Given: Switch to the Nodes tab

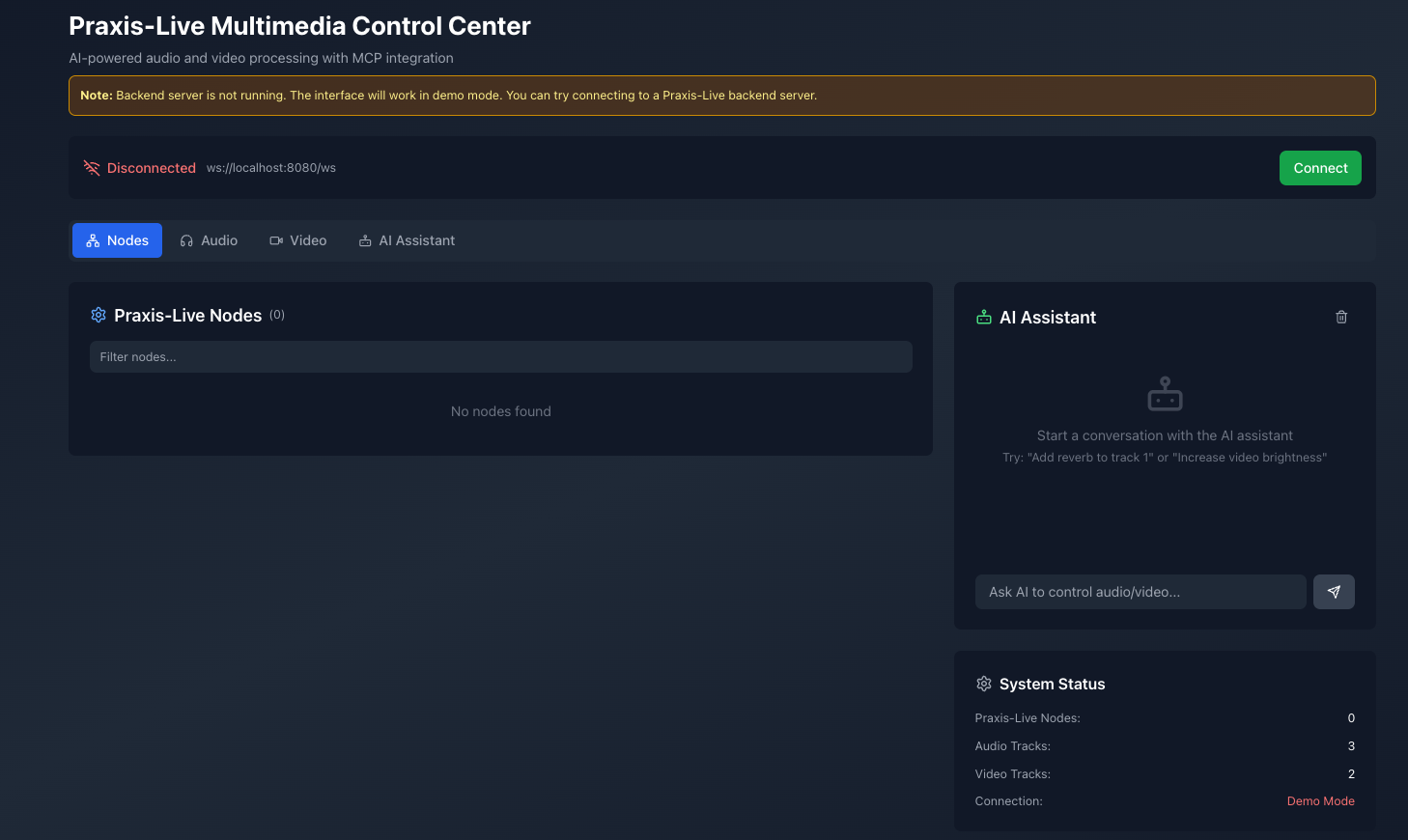Looking at the screenshot, I should (117, 240).
